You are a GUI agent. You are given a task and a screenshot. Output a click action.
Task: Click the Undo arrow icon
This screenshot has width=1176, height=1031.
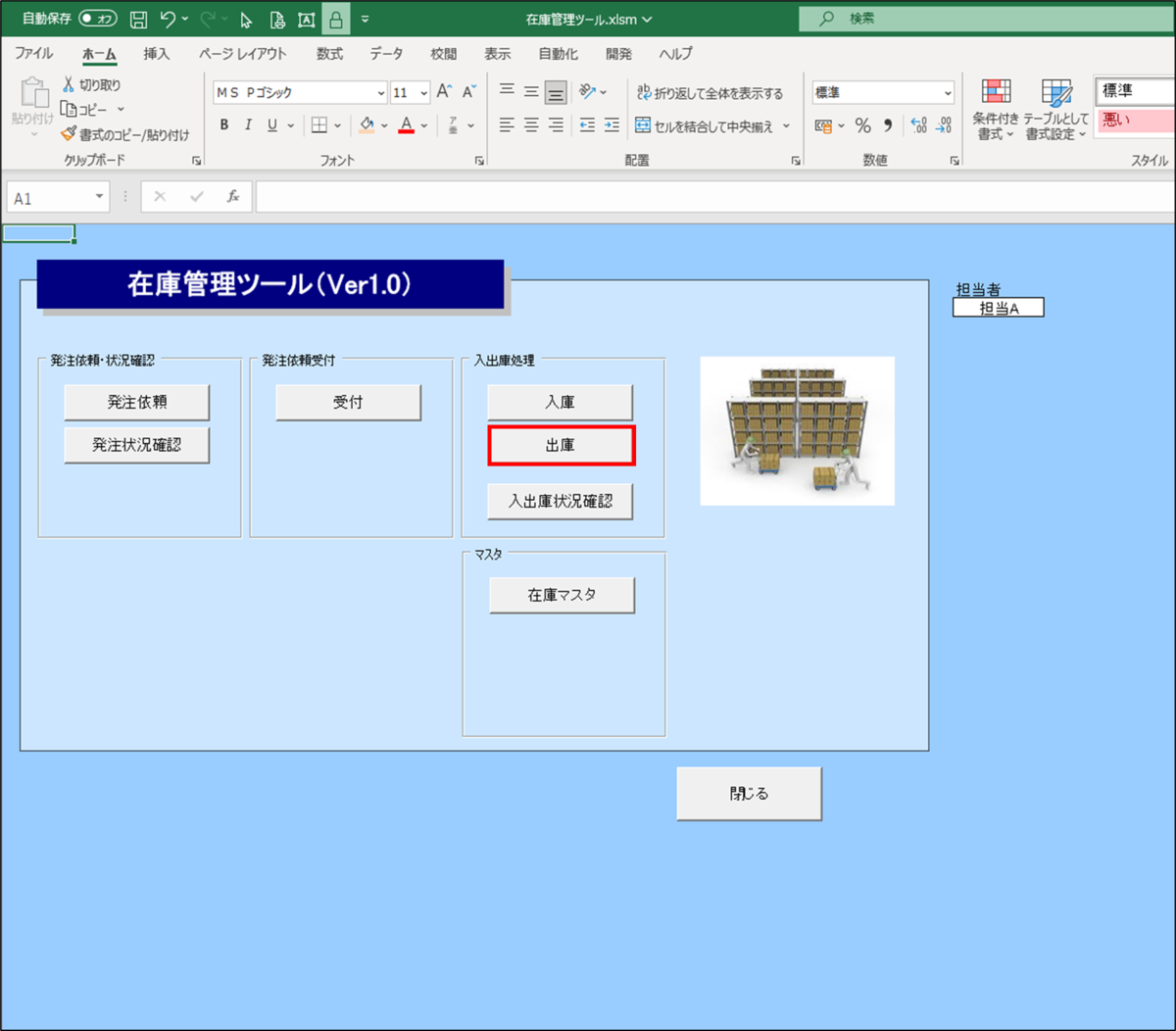pyautogui.click(x=168, y=19)
